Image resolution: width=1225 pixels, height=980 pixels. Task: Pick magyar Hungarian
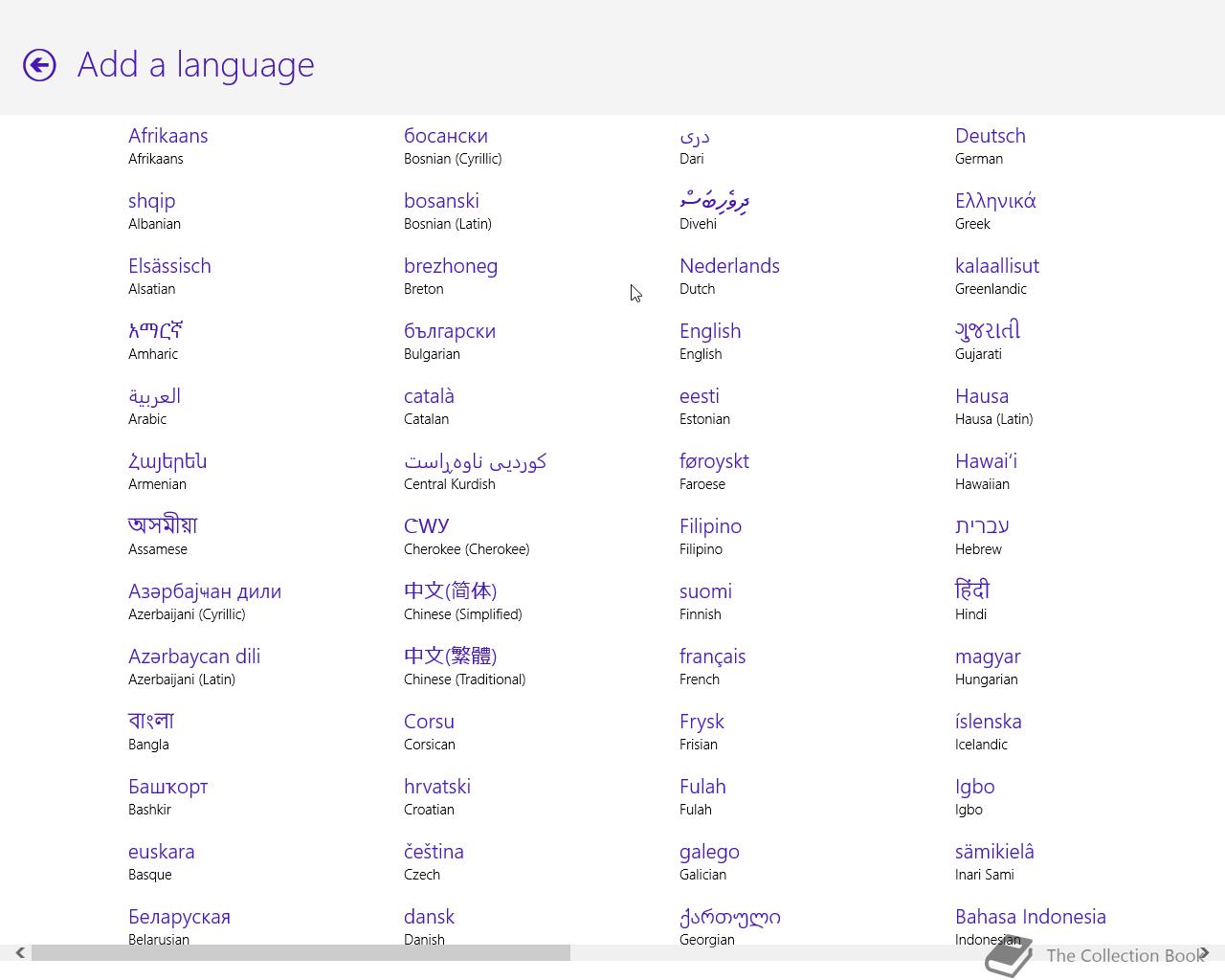point(988,667)
